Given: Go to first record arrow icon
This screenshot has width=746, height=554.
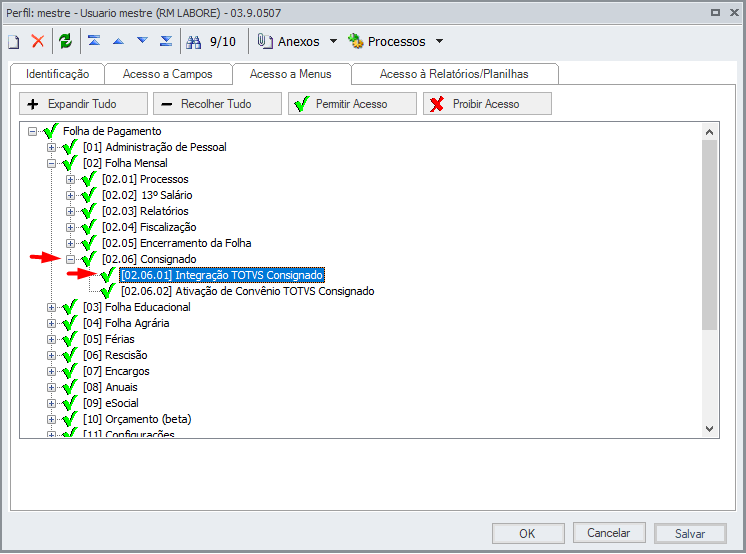Looking at the screenshot, I should click(x=94, y=41).
